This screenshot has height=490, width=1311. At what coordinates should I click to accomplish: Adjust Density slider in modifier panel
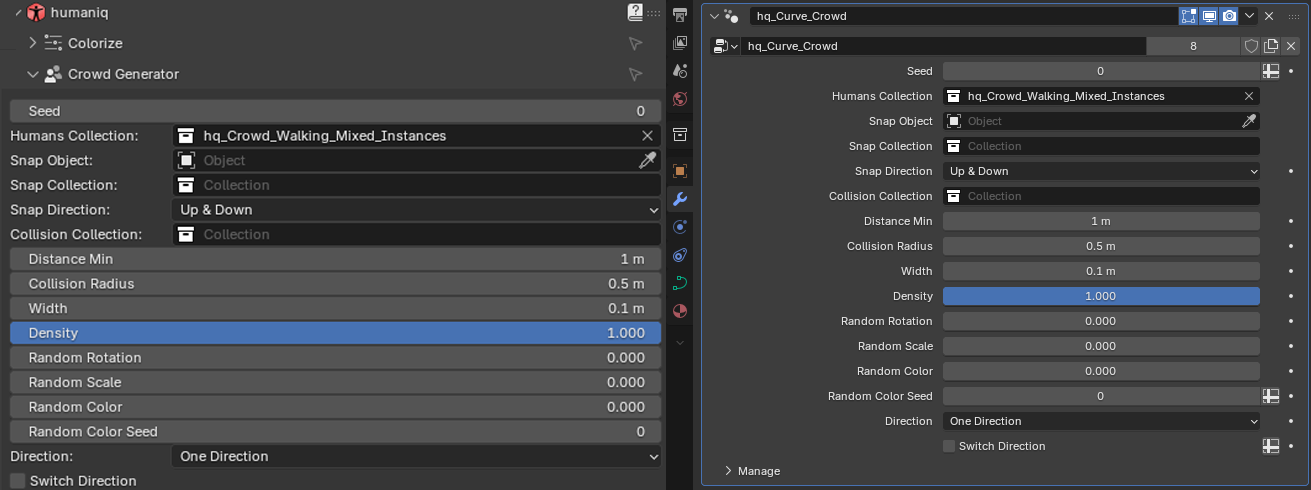1101,296
